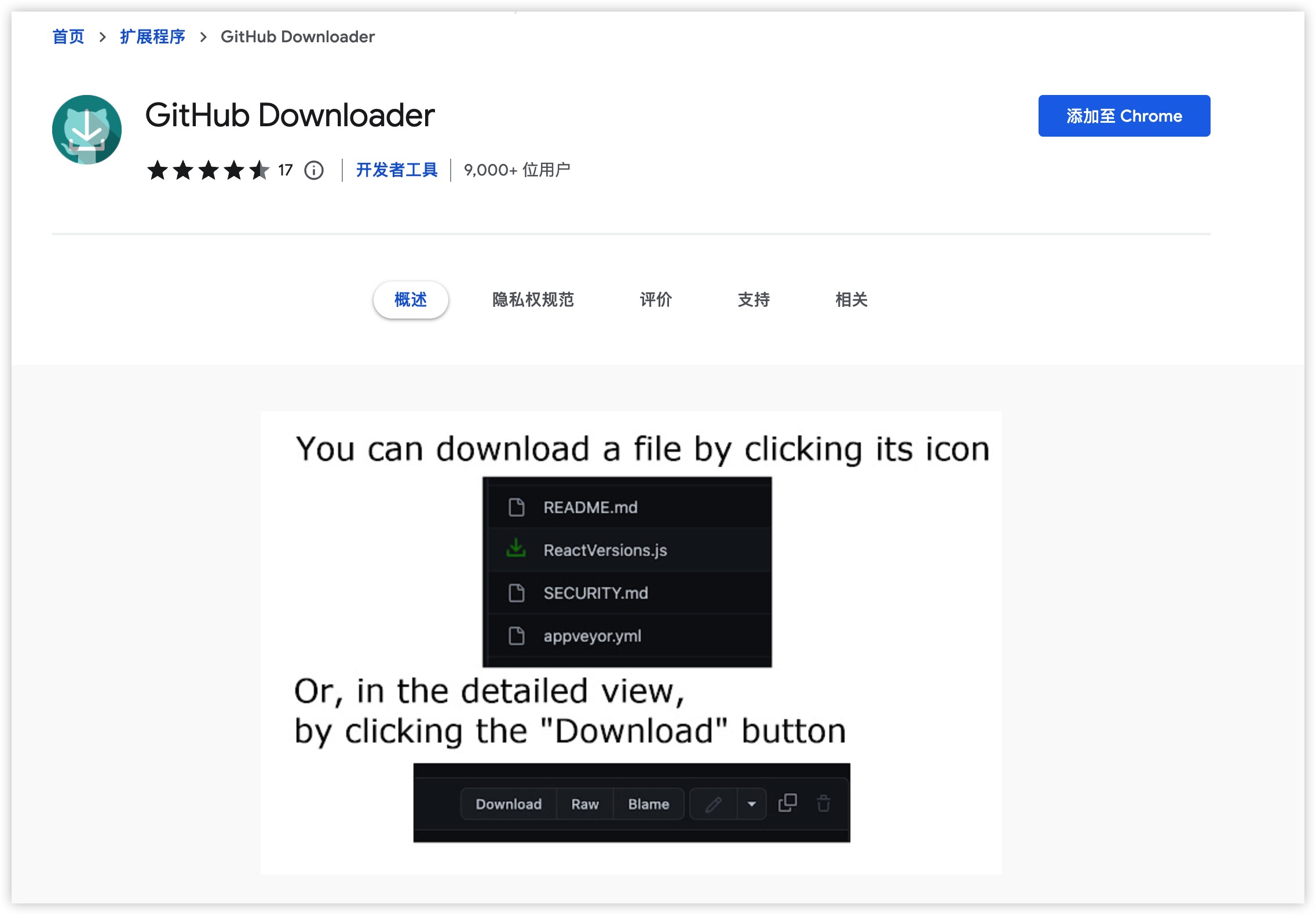Click the green download icon beside ReactVersions.js
Image resolution: width=1316 pixels, height=915 pixels.
[516, 548]
